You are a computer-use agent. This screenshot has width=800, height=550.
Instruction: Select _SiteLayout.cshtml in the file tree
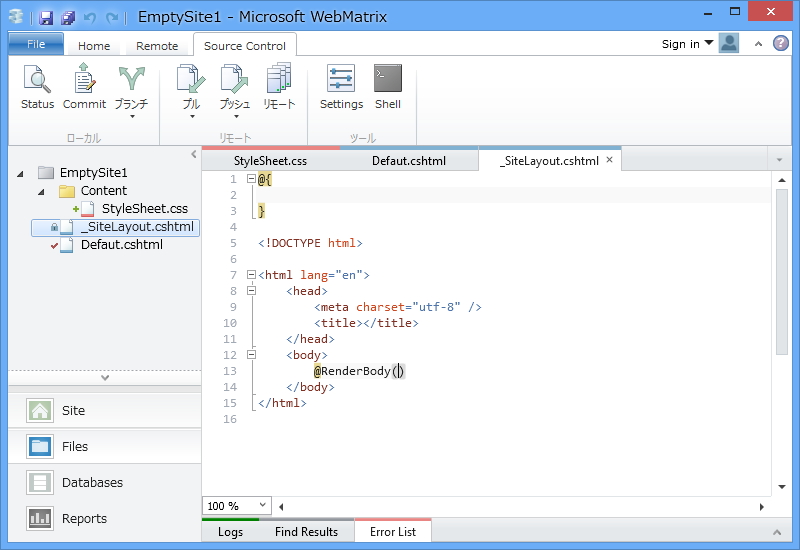115,227
